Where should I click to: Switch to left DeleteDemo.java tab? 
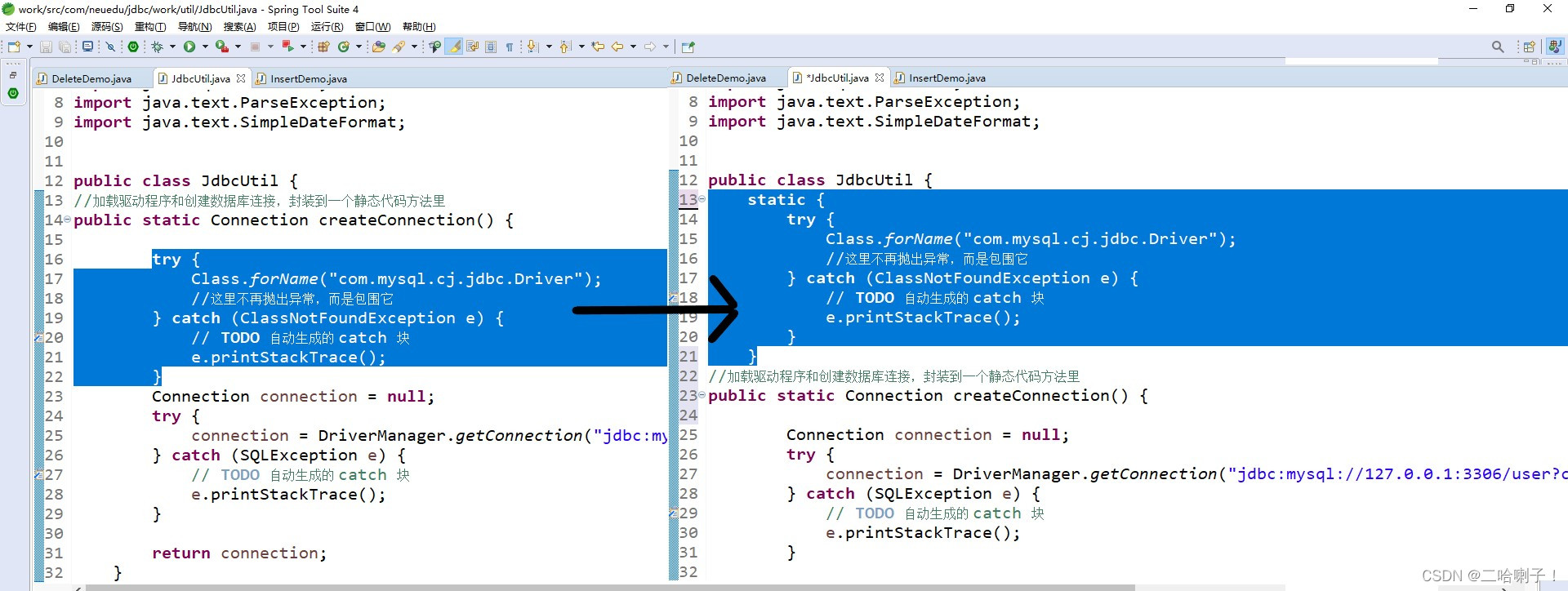point(91,79)
